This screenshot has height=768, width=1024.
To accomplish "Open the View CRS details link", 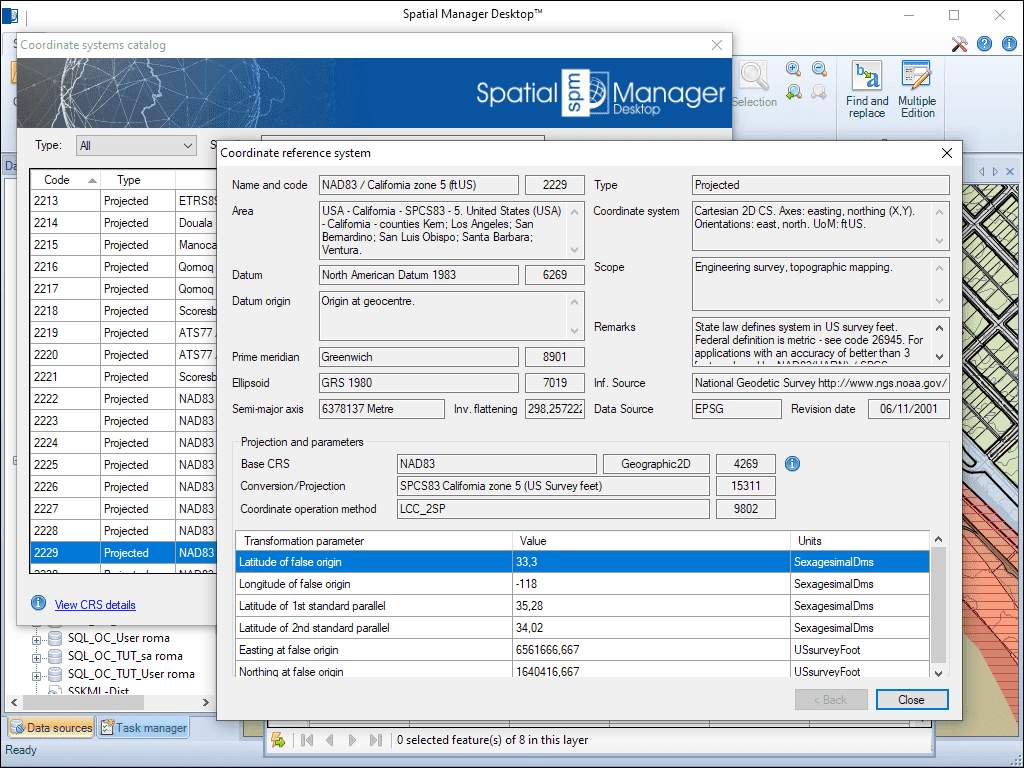I will [95, 605].
